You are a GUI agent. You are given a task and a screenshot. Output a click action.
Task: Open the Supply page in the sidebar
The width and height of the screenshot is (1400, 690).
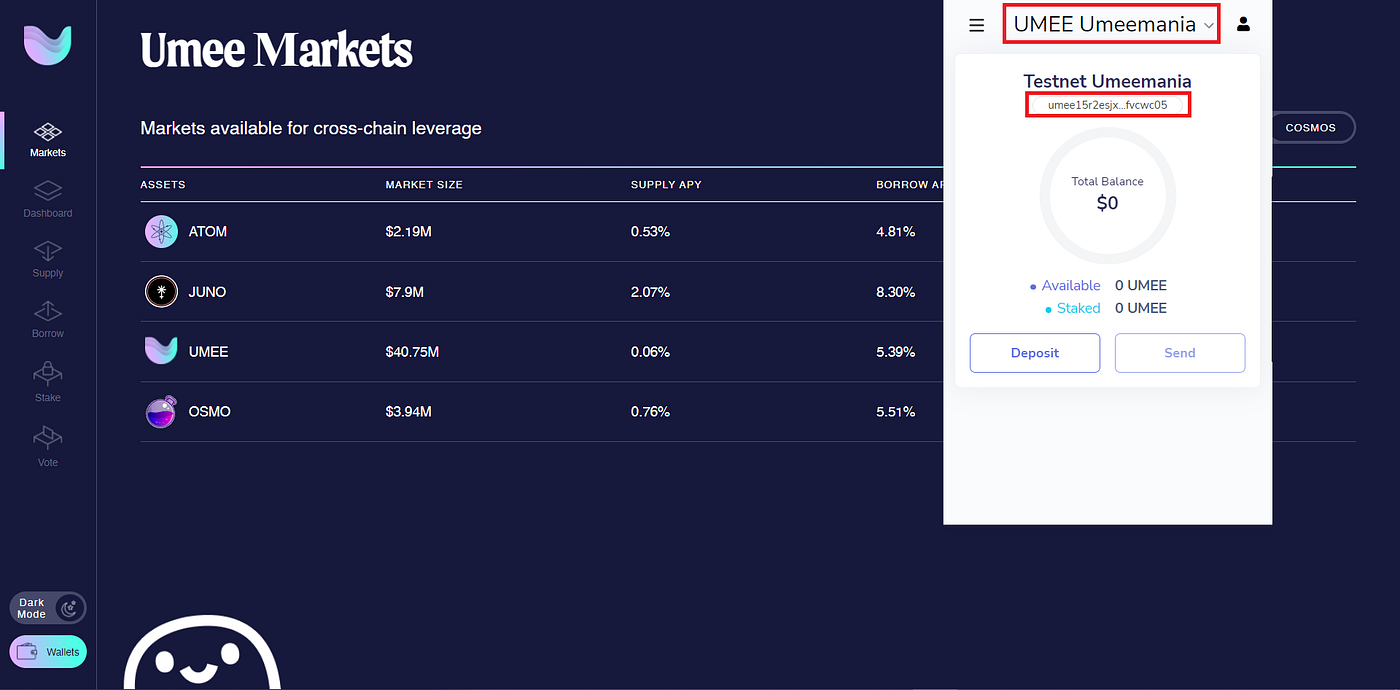coord(48,259)
